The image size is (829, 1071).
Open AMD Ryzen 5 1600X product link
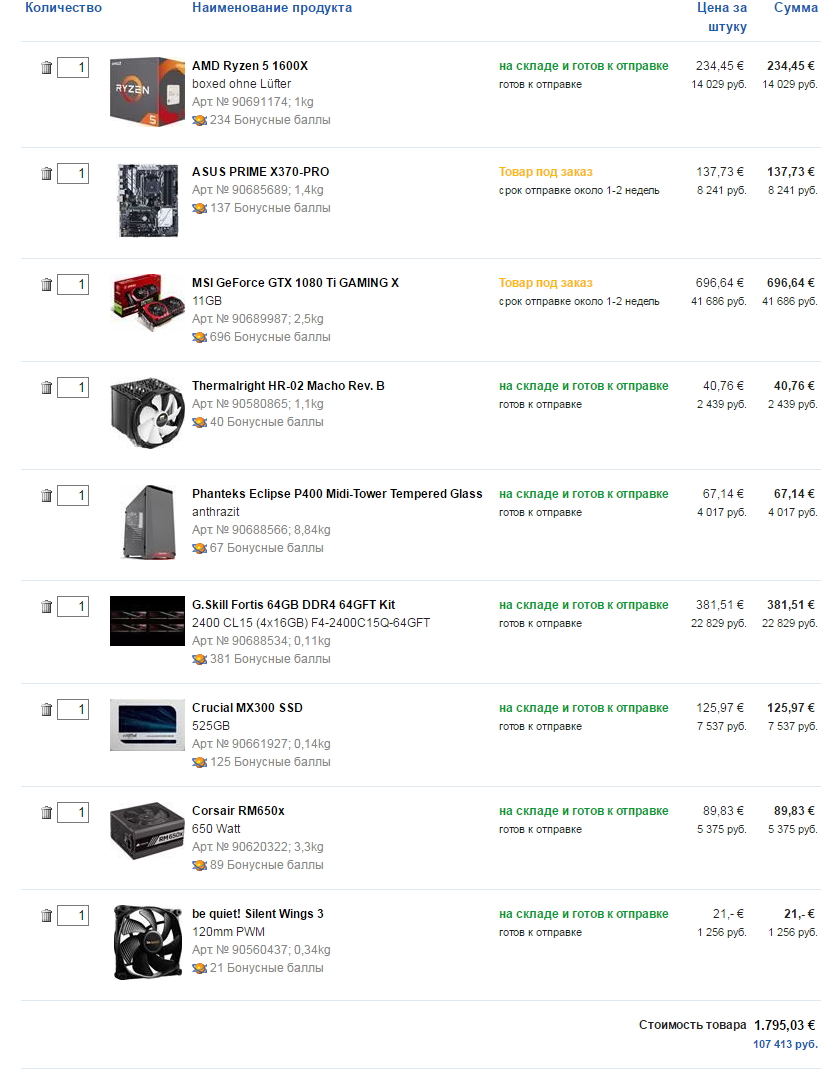tap(250, 66)
